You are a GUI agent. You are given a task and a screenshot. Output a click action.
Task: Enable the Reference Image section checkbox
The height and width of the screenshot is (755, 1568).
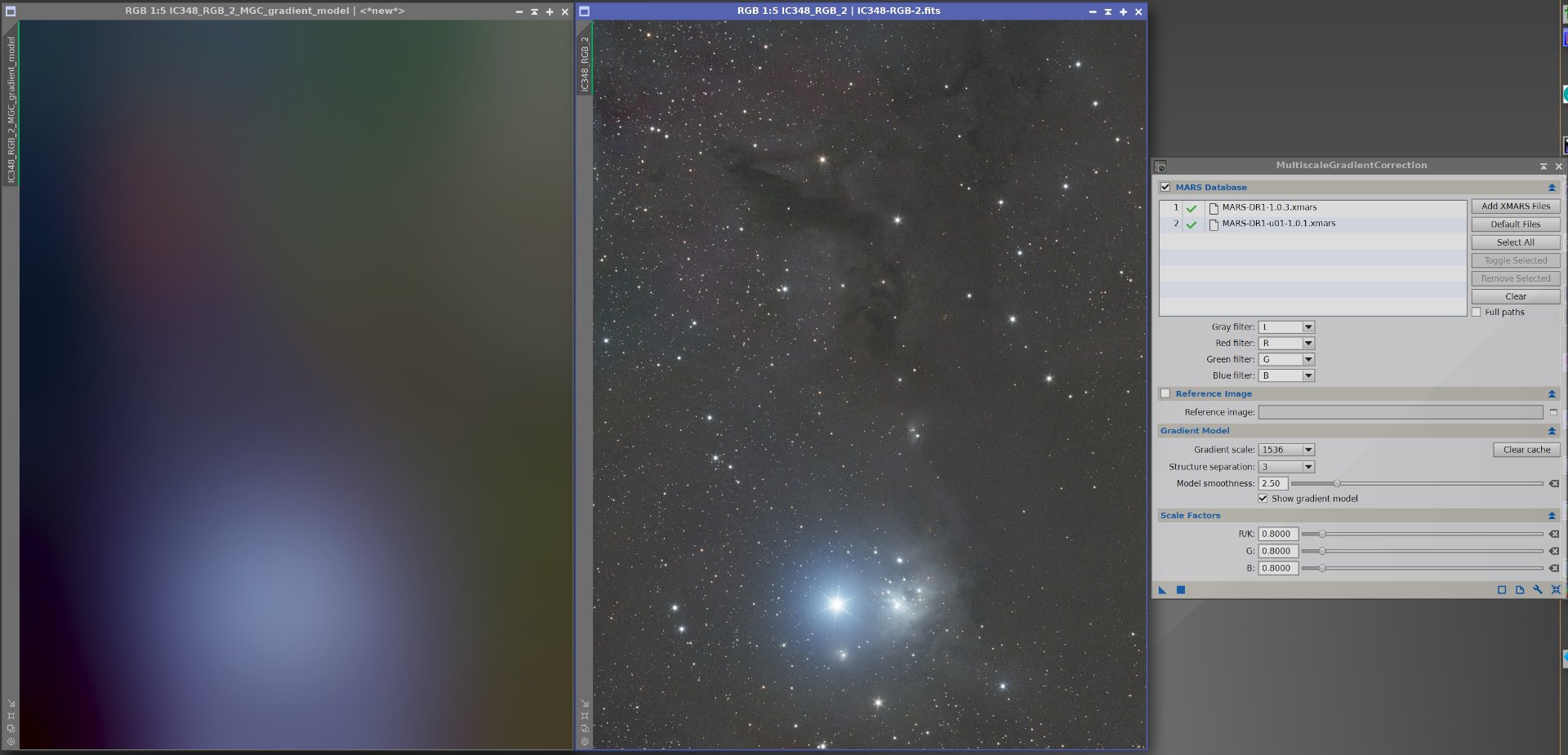pos(1165,394)
